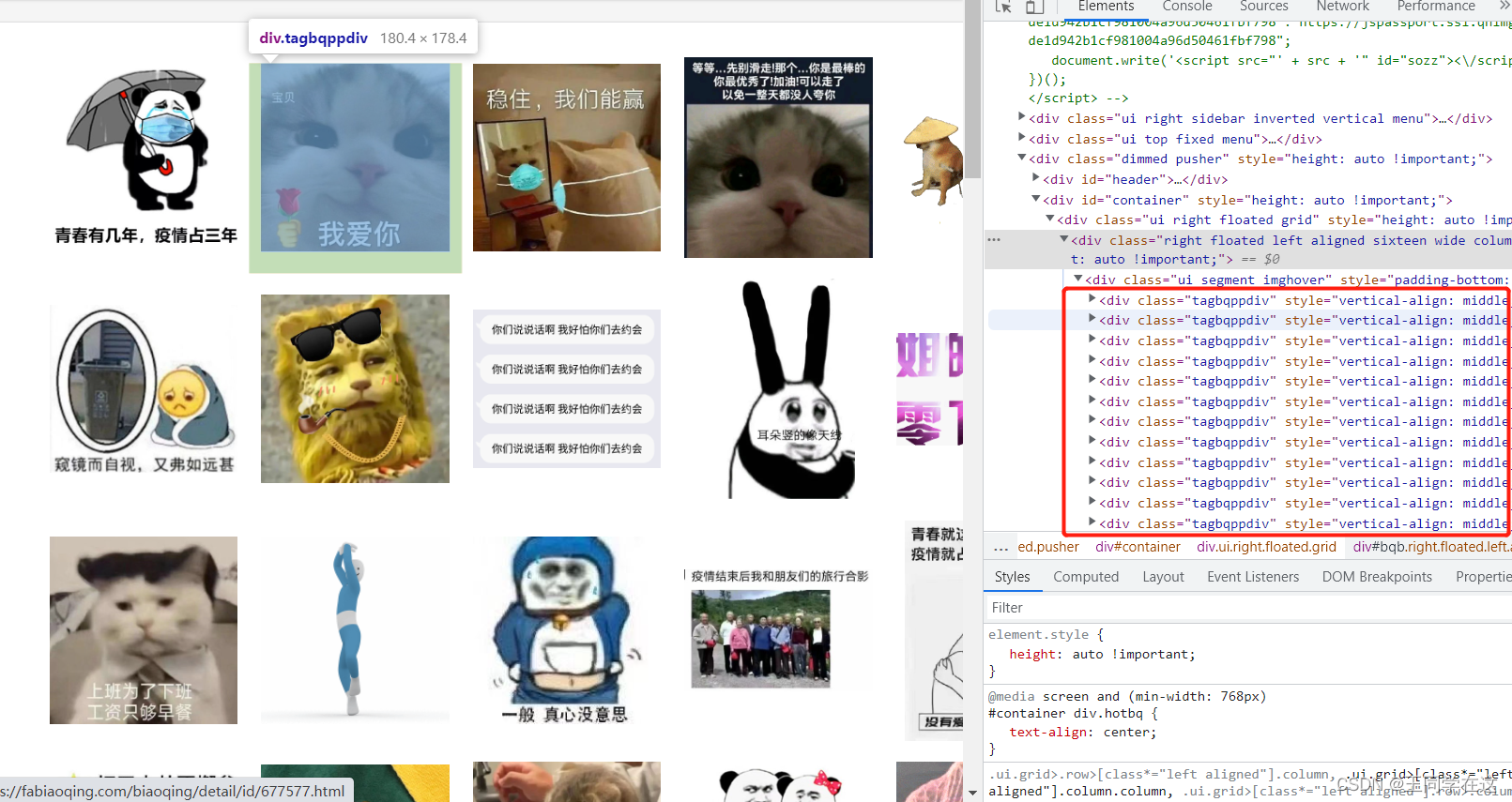Open the '上班为了下班' cat meme
Image resolution: width=1512 pixels, height=802 pixels.
[144, 630]
